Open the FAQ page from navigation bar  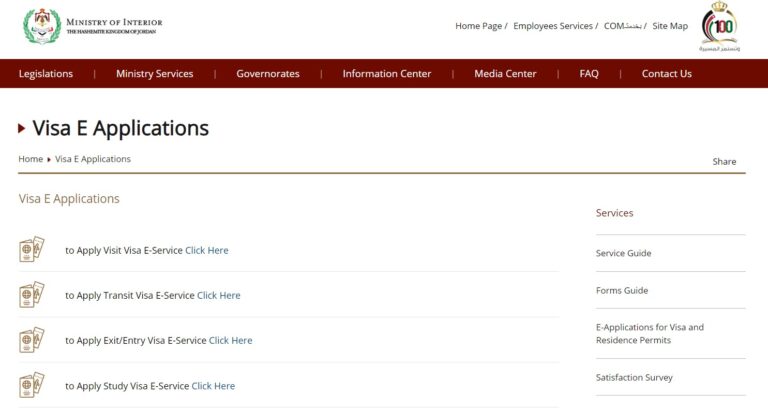pyautogui.click(x=589, y=74)
